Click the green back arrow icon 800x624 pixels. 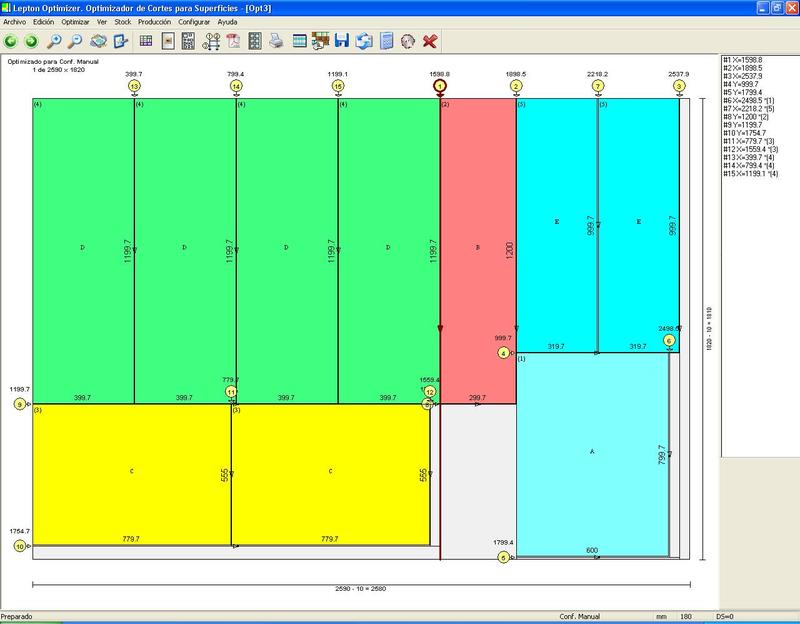12,42
